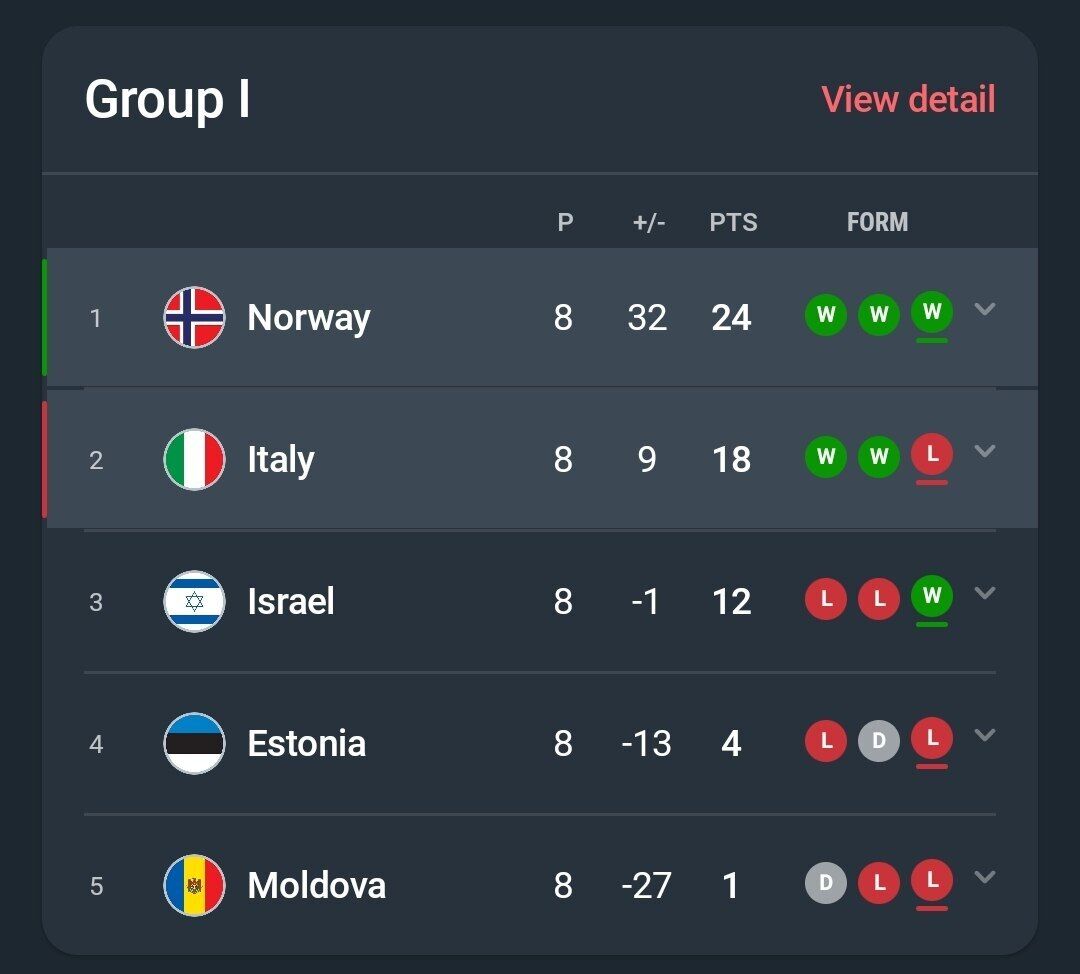Click the Italy flag icon
The image size is (1080, 974).
[194, 460]
